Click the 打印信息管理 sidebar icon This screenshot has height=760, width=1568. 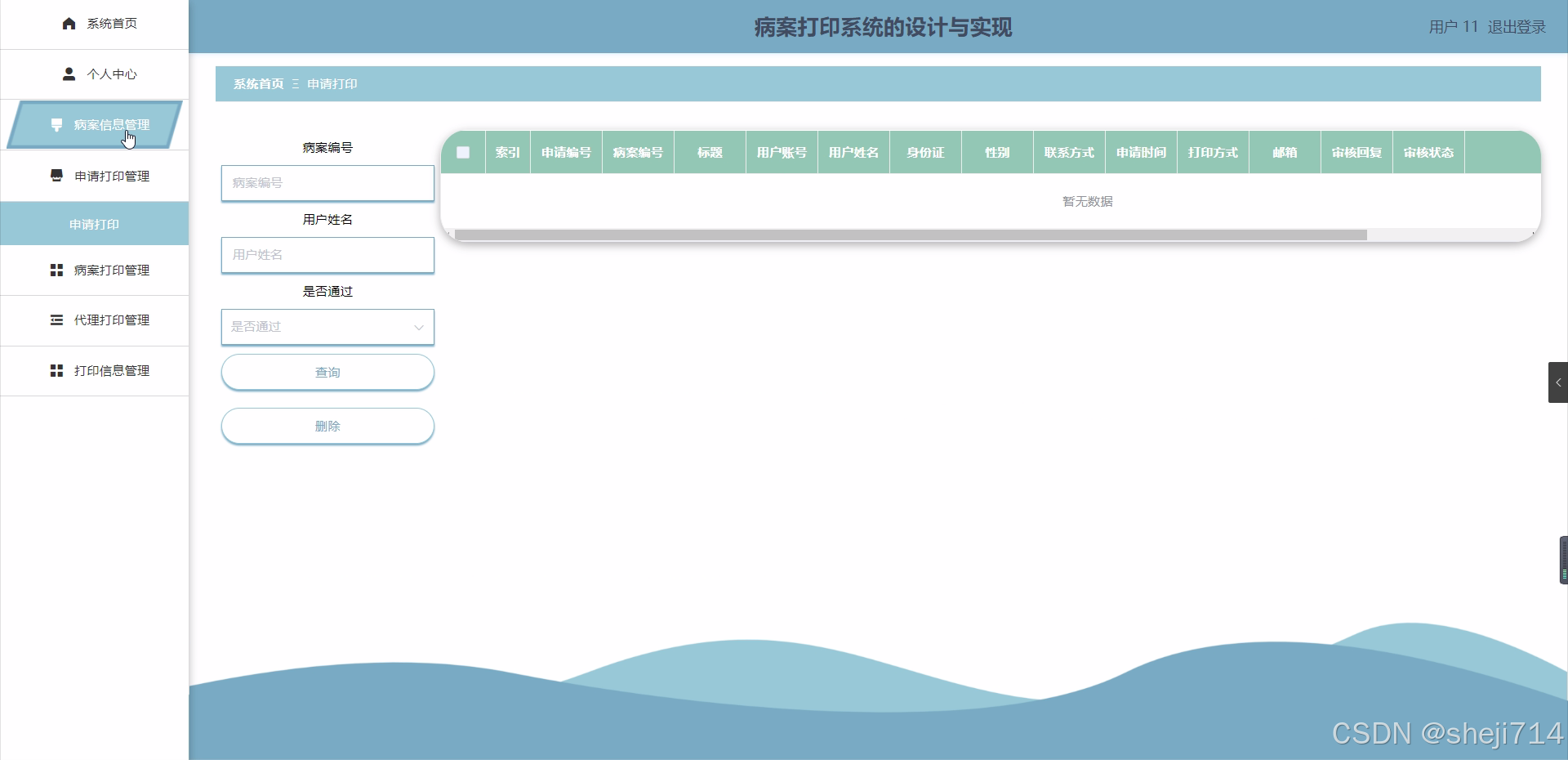(x=56, y=370)
